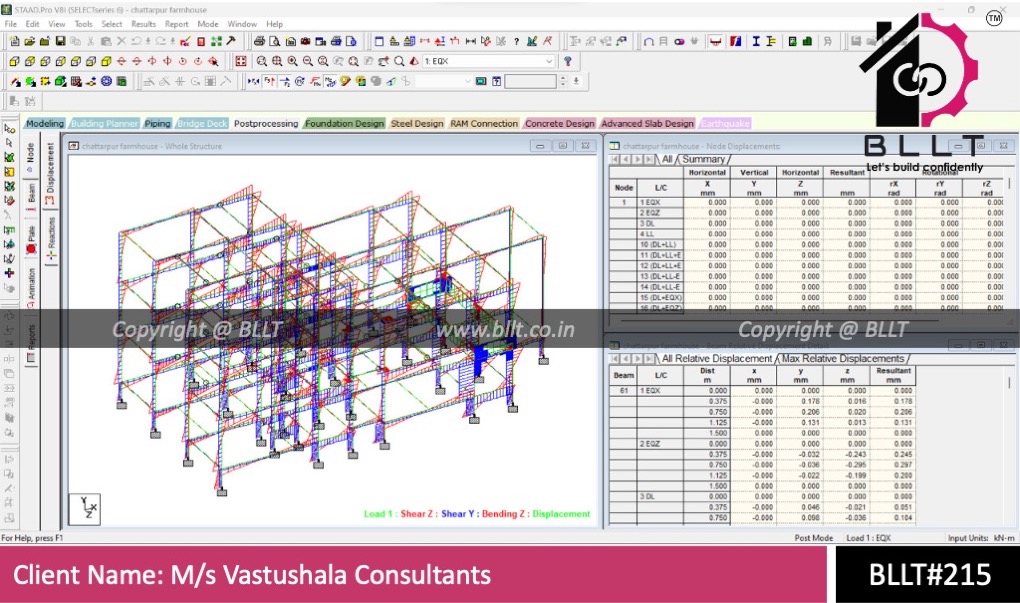Click the blue pin icon beside the load case dropdown
1020x603 pixels.
tap(568, 61)
